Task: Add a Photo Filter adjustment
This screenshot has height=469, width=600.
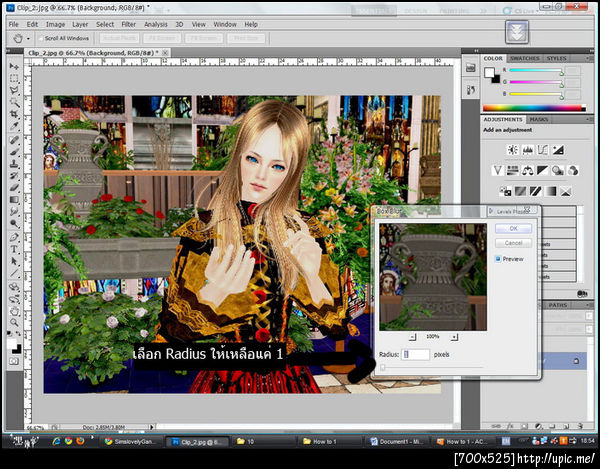Action: [x=558, y=170]
